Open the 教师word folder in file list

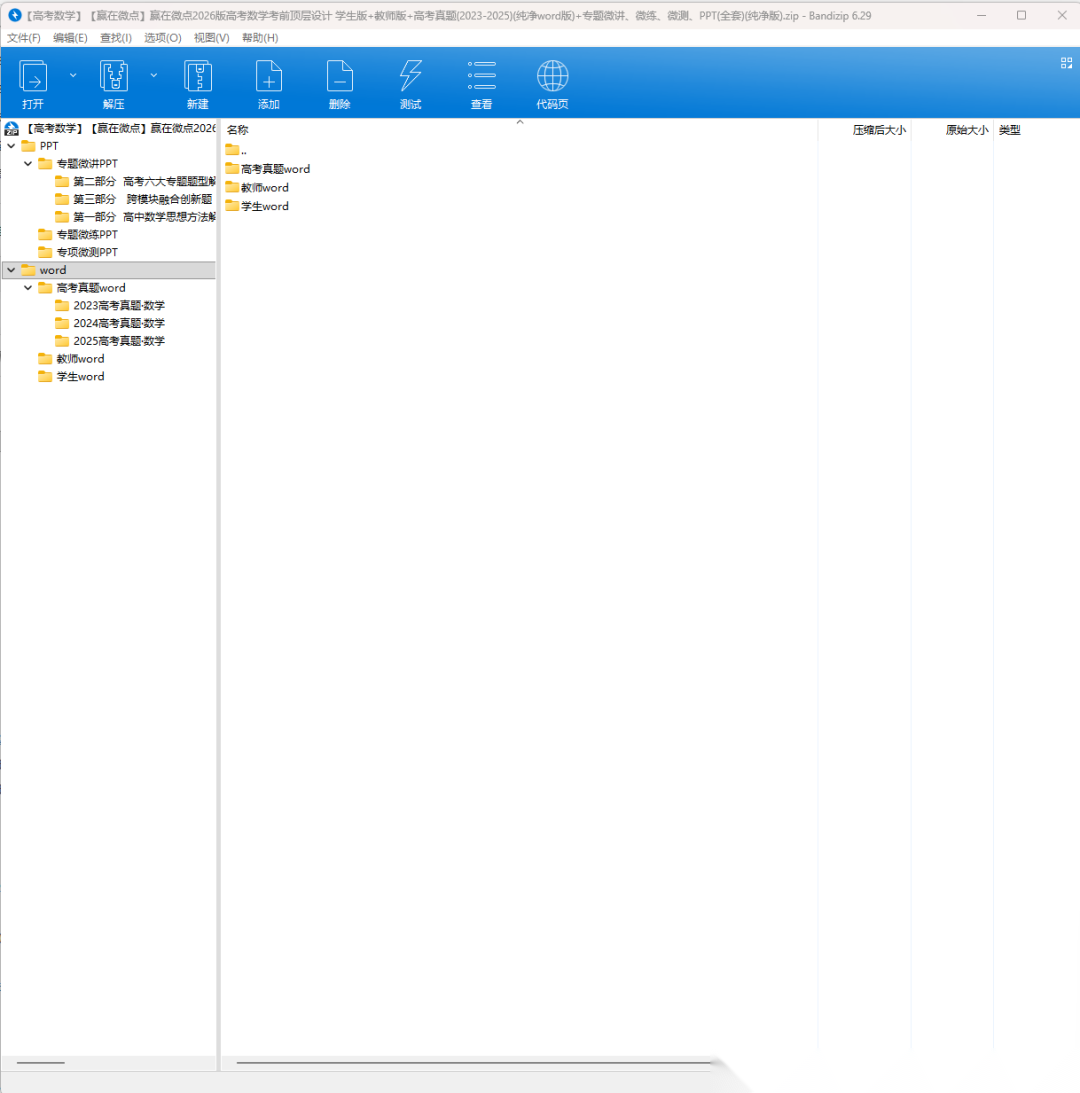(x=264, y=188)
